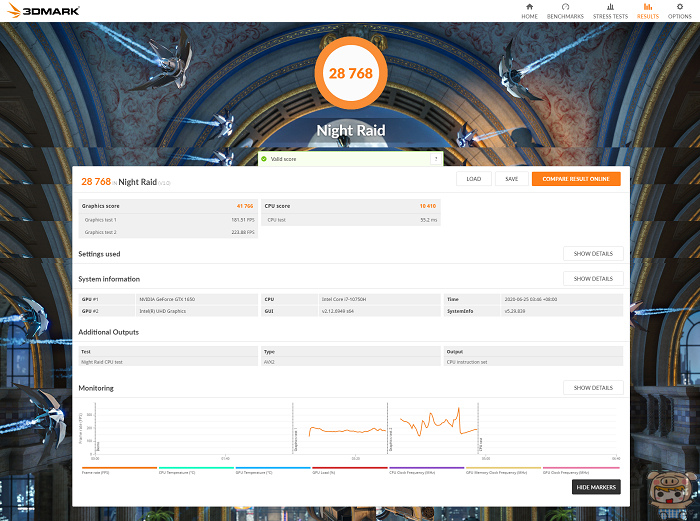This screenshot has width=700, height=521.
Task: Go to the Benchmarks tab
Action: coord(565,11)
